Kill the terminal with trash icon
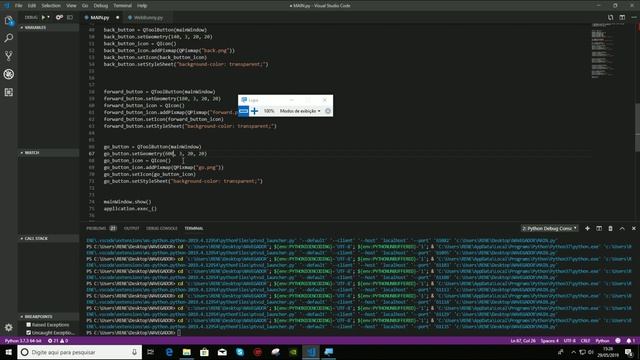Image resolution: width=640 pixels, height=360 pixels. point(611,229)
